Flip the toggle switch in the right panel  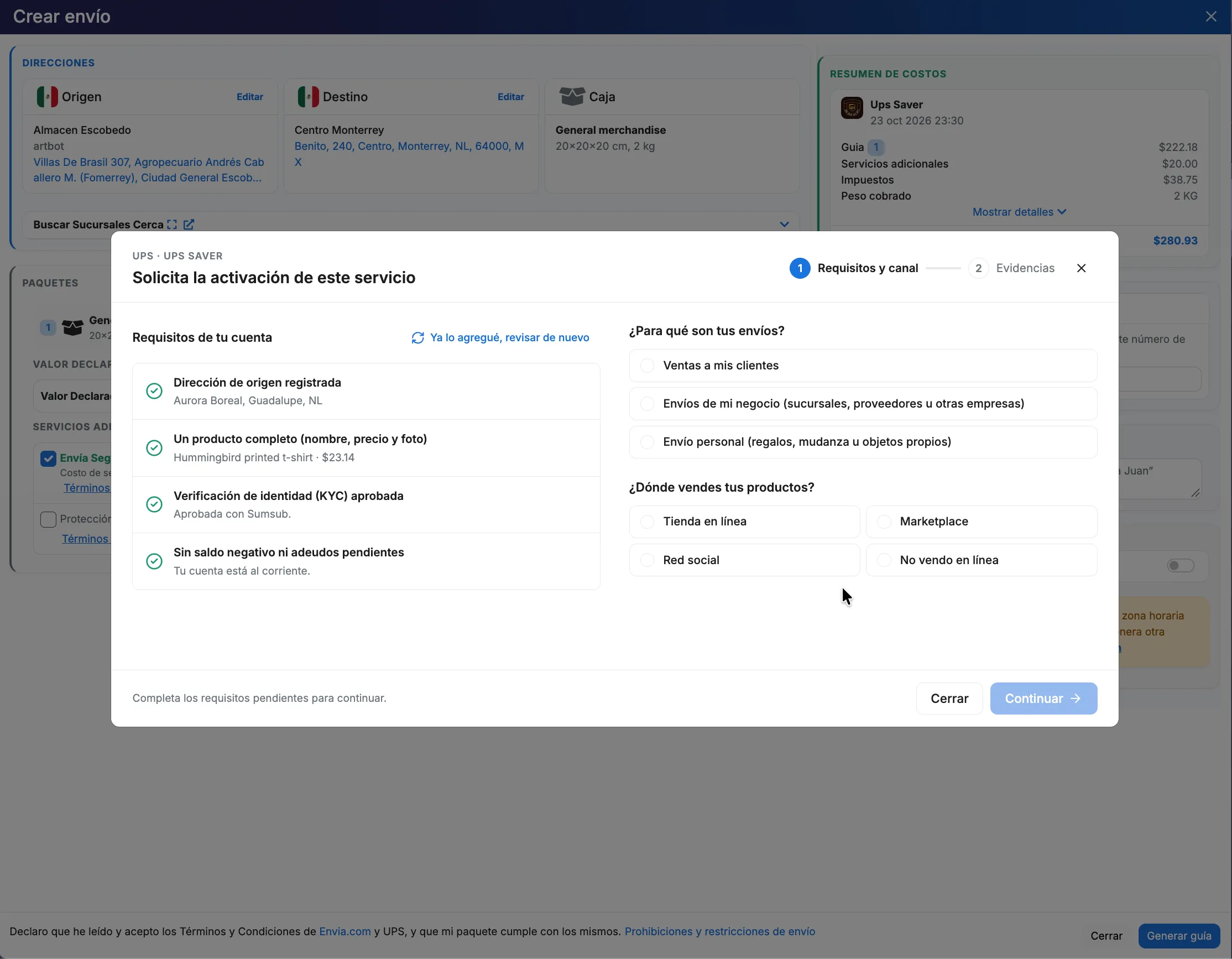click(x=1180, y=566)
